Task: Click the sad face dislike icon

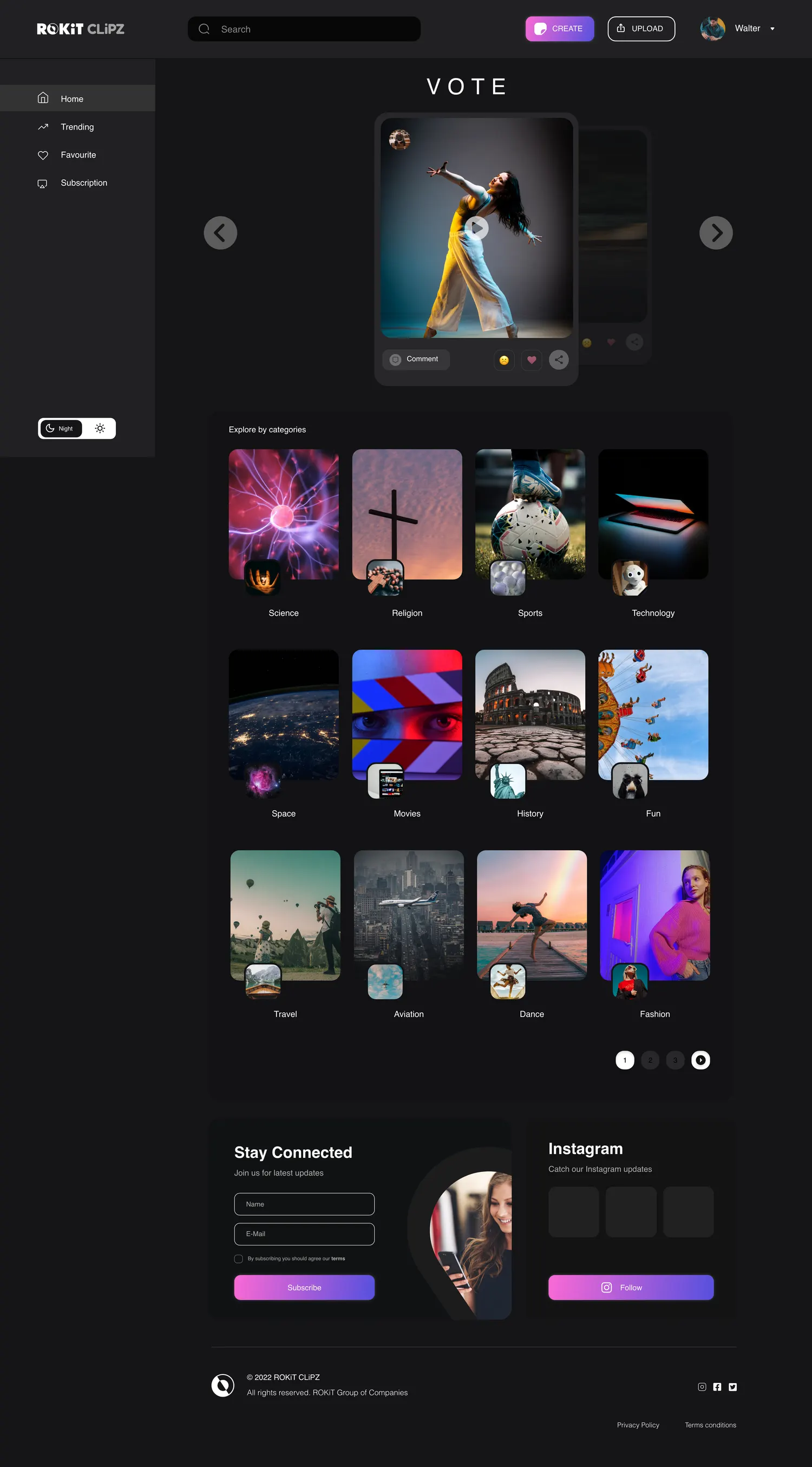Action: [x=504, y=360]
